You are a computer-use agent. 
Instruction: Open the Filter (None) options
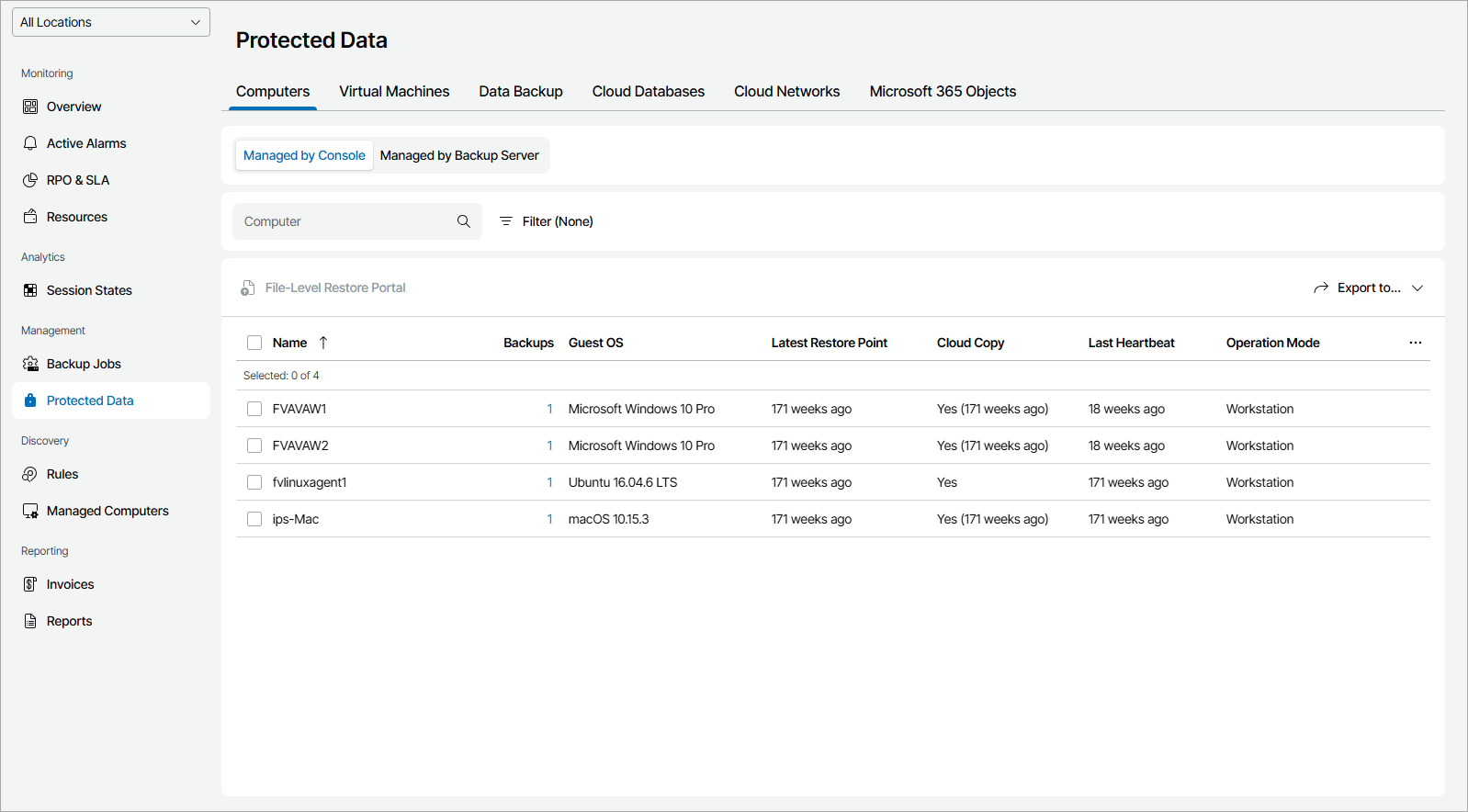pyautogui.click(x=547, y=221)
